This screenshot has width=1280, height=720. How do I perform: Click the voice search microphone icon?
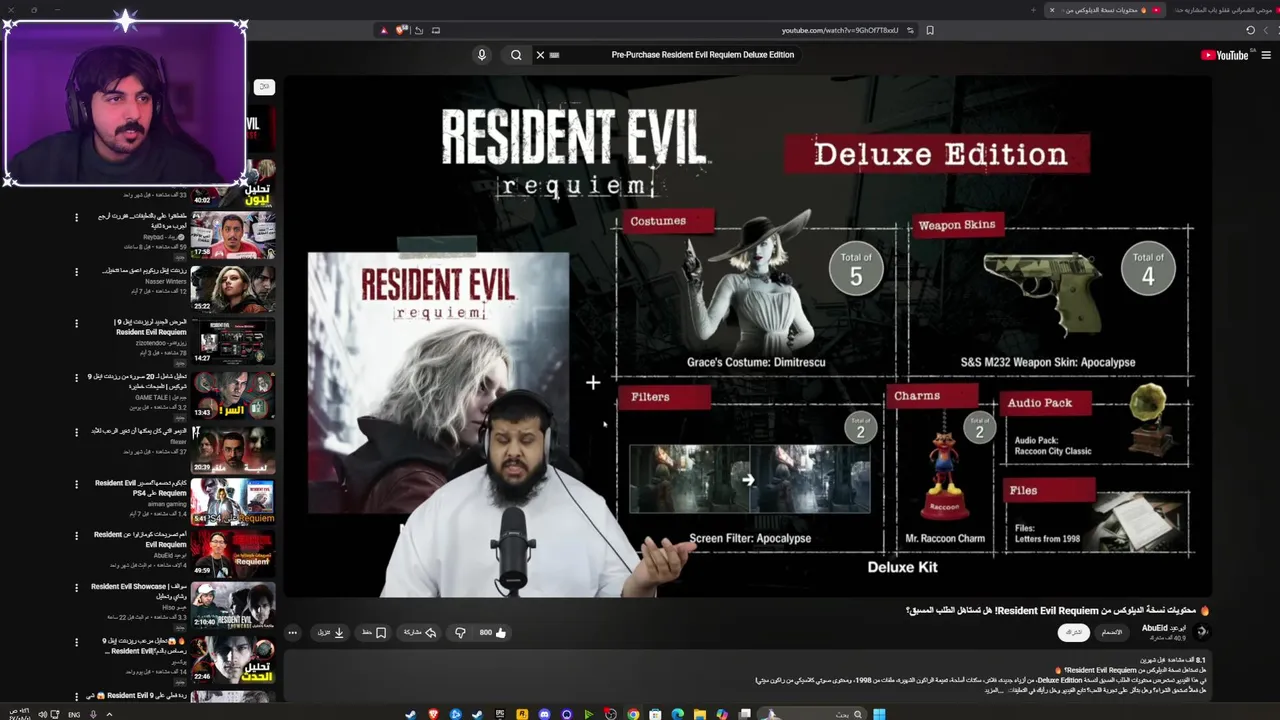(x=481, y=55)
